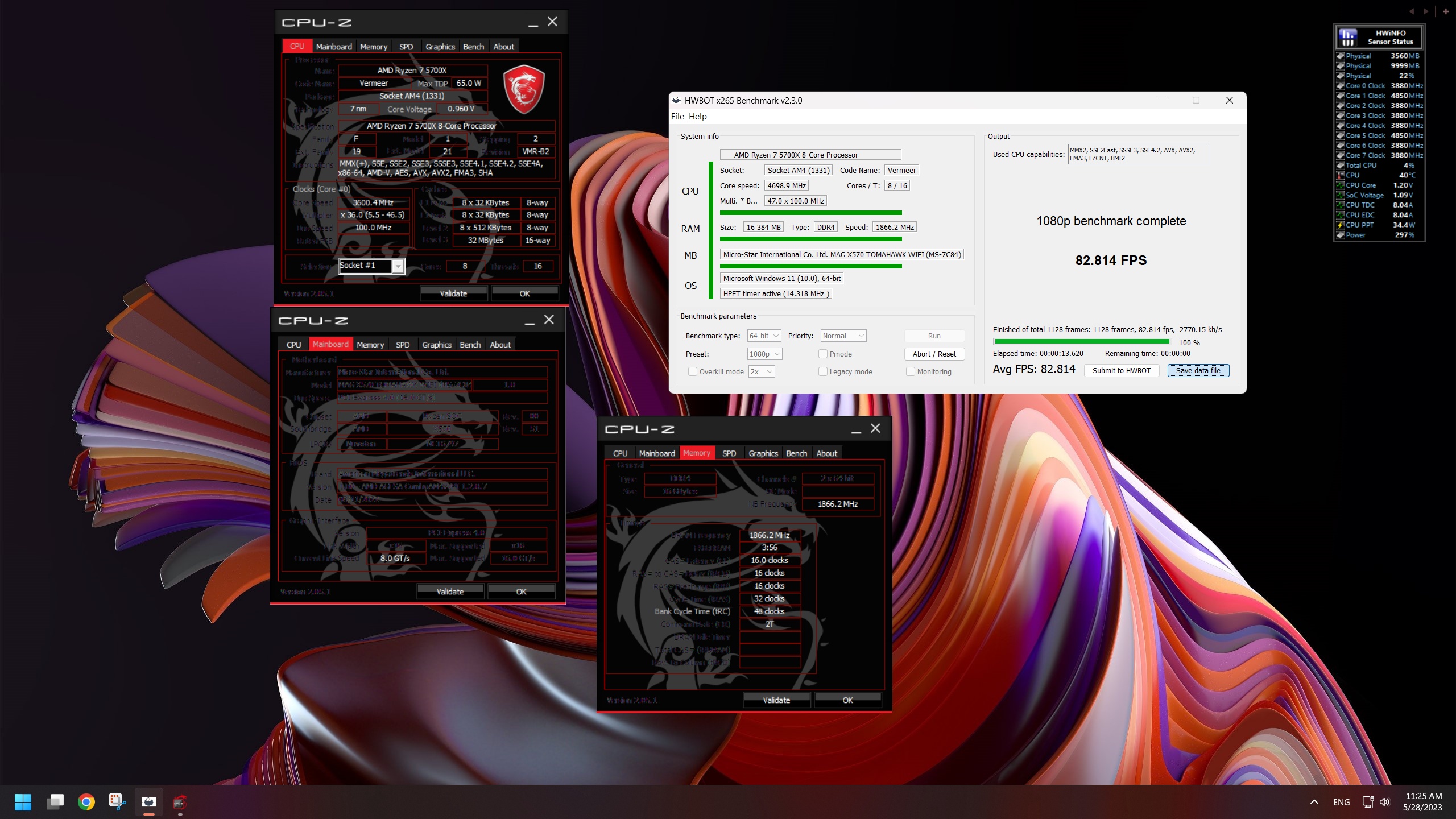The image size is (1456, 819).
Task: Click the waveform icon next to CPU Core voltage
Action: (x=1340, y=185)
